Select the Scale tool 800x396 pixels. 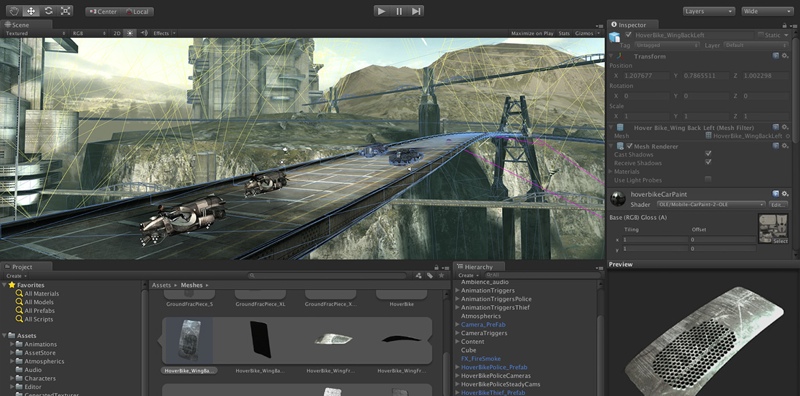[65, 11]
